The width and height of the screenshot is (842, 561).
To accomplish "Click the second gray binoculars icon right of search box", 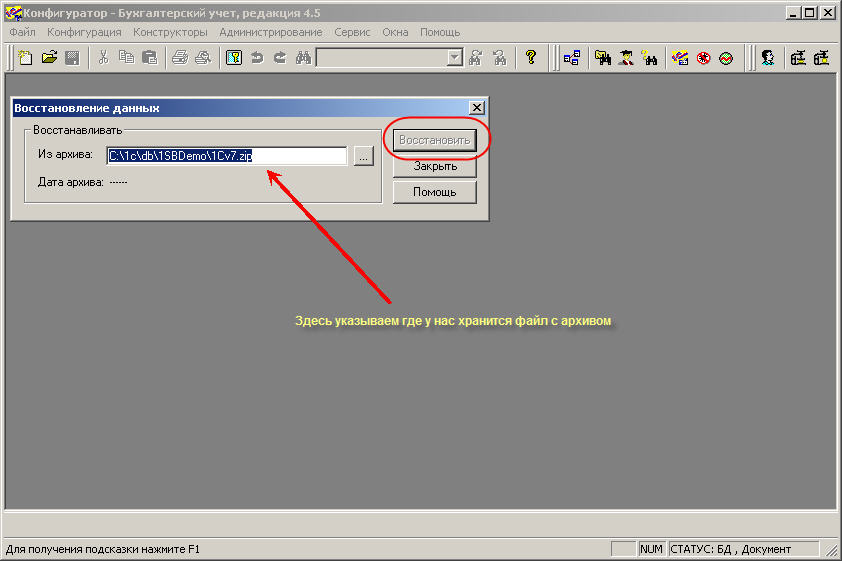I will (499, 57).
